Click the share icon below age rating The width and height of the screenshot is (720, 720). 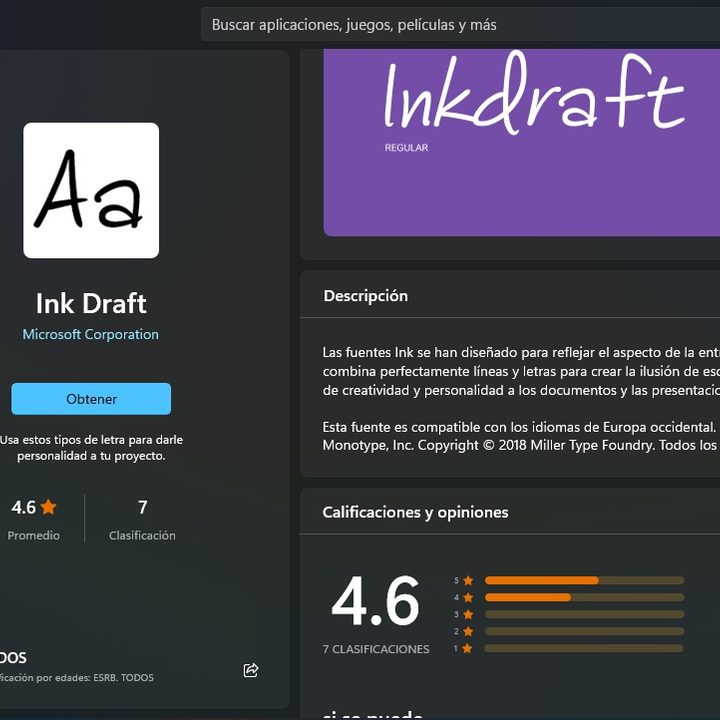251,670
